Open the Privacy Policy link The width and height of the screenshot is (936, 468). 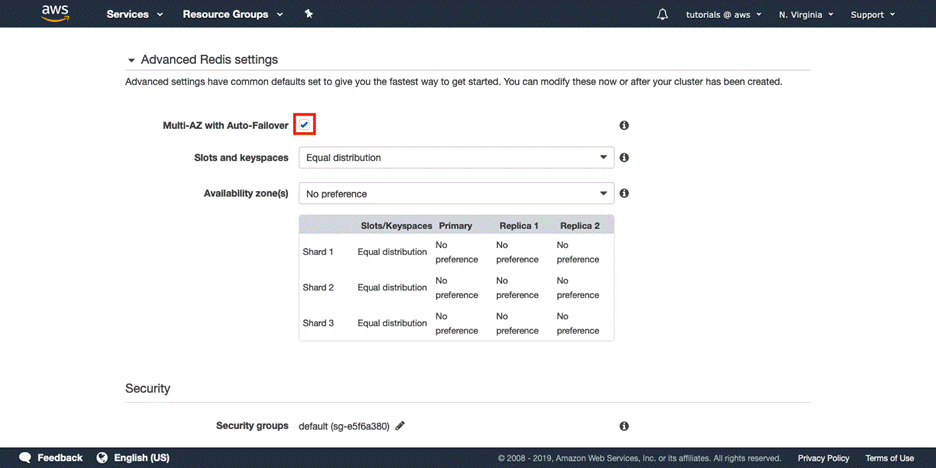coord(823,458)
